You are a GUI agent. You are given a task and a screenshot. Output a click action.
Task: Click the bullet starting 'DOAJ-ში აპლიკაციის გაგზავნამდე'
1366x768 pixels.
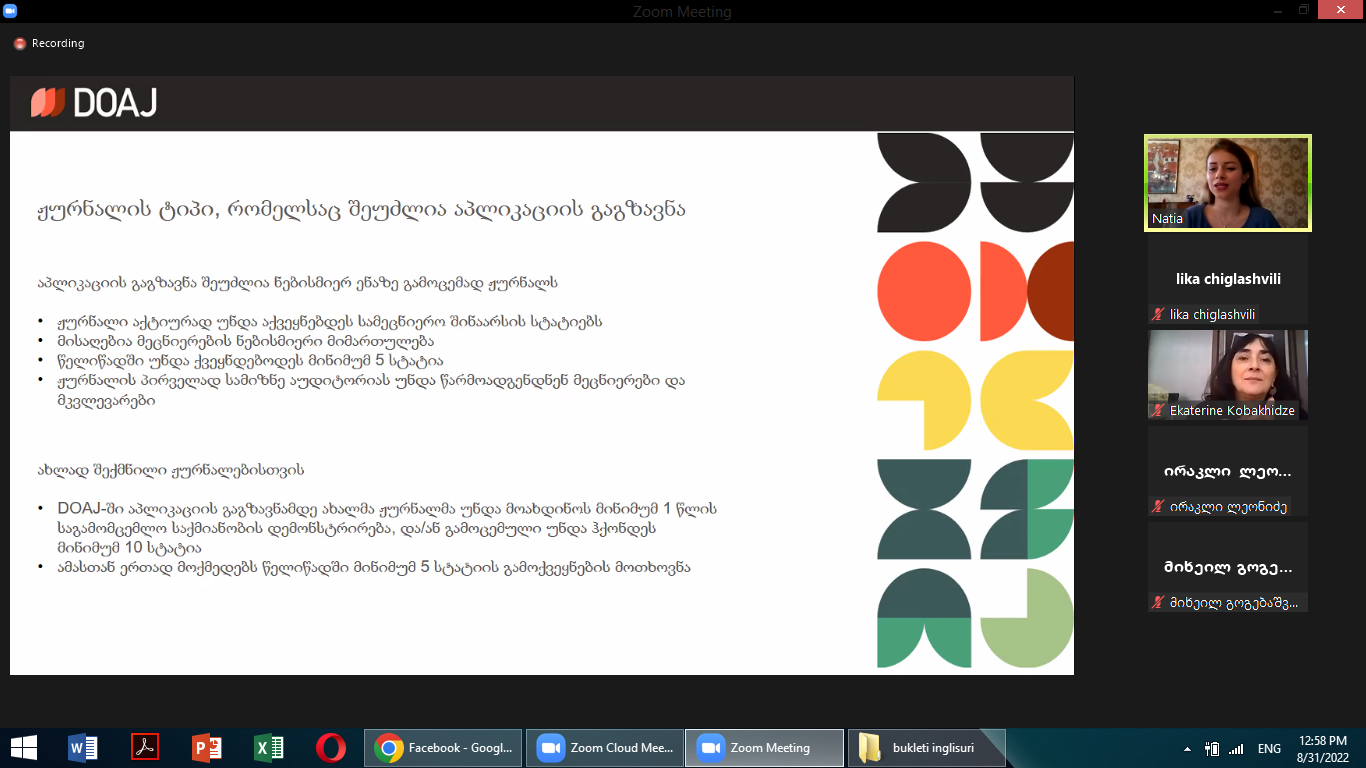pos(387,528)
